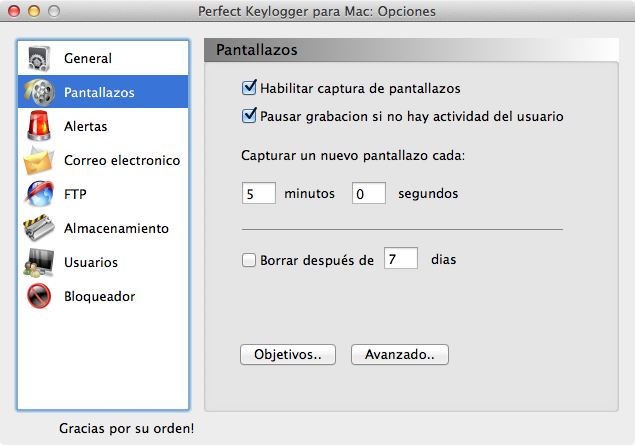The image size is (635, 445).
Task: Go to the Alertas section
Action: [103, 126]
